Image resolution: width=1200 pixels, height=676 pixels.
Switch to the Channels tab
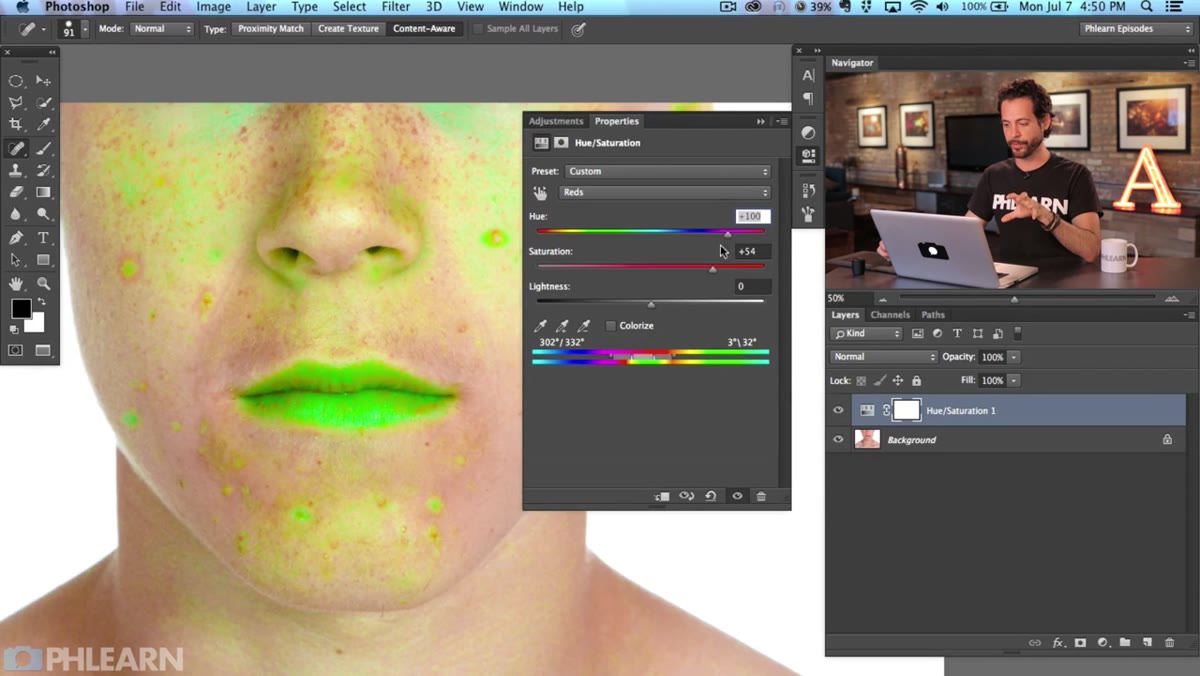(x=890, y=315)
